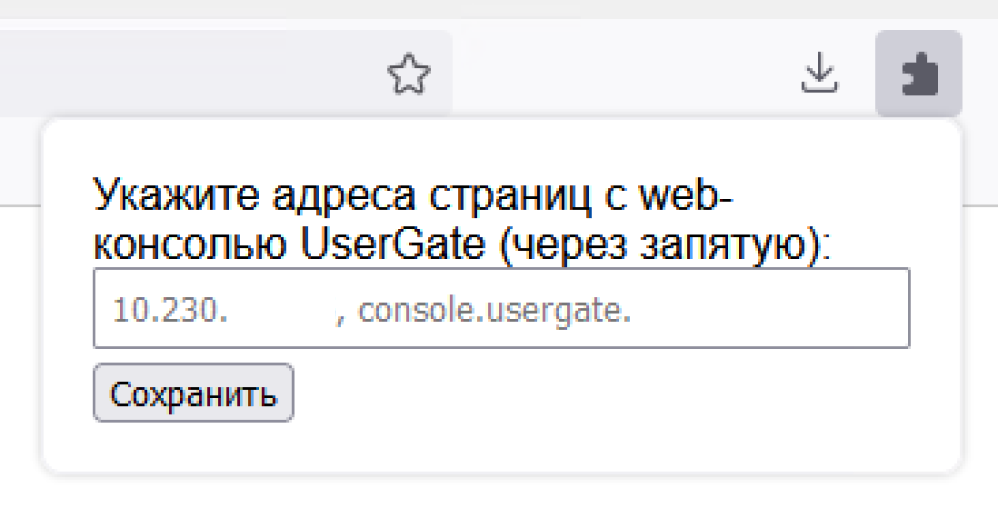
Task: Close the popup via highlighted extensions button
Action: (x=918, y=74)
